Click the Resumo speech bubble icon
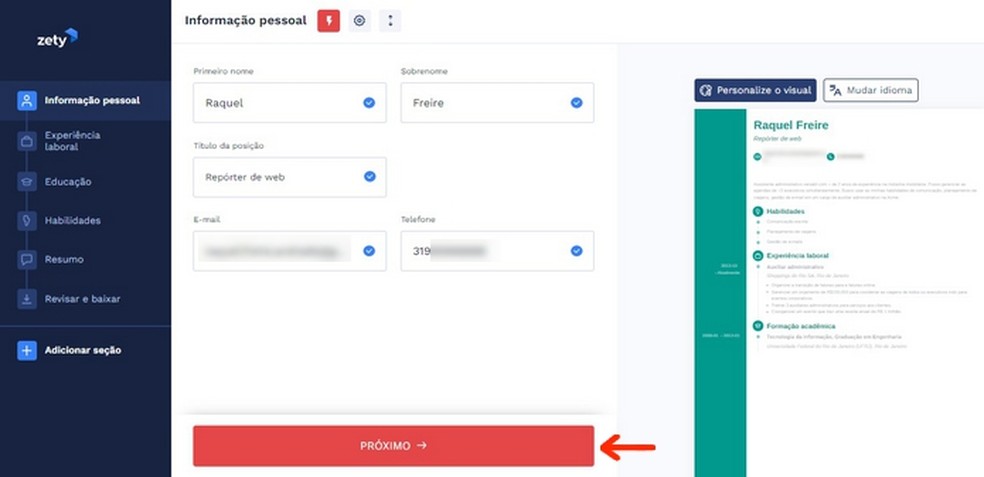This screenshot has height=477, width=984. tap(27, 259)
